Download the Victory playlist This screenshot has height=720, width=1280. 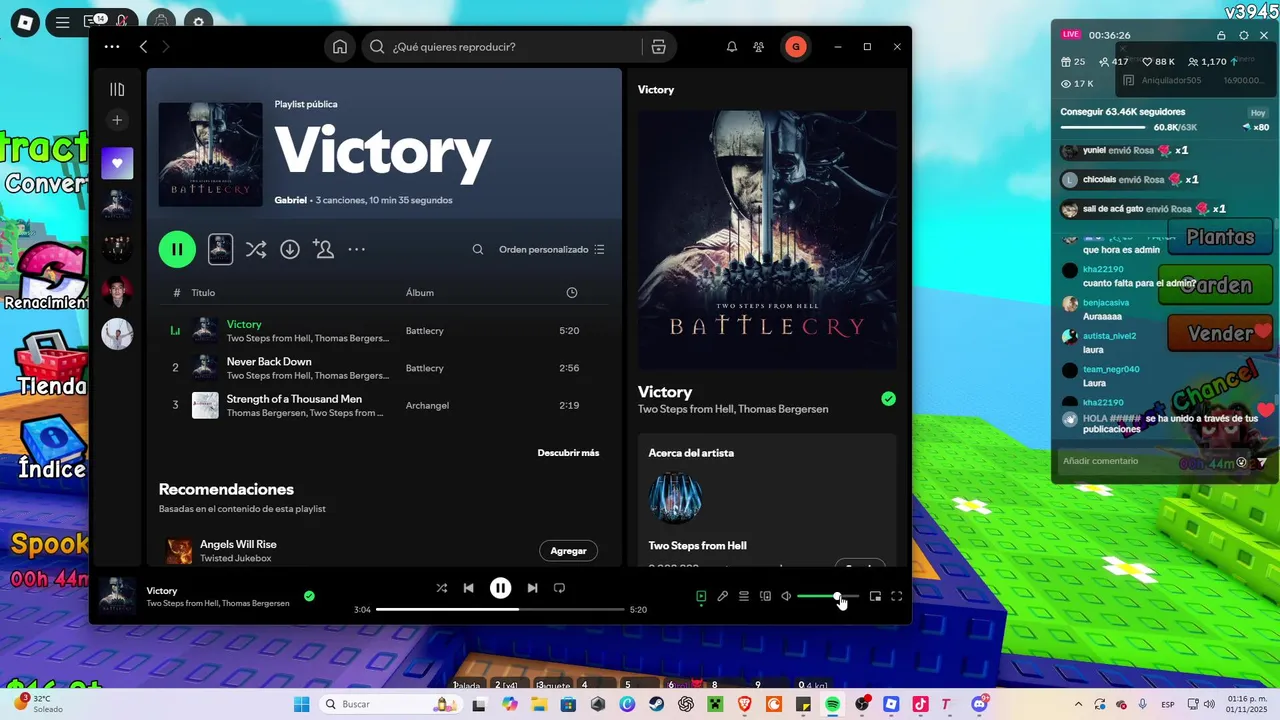[290, 250]
